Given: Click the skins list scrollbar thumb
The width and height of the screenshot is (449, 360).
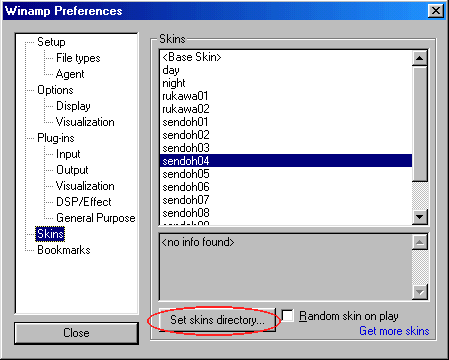Looking at the screenshot, I should [x=420, y=124].
